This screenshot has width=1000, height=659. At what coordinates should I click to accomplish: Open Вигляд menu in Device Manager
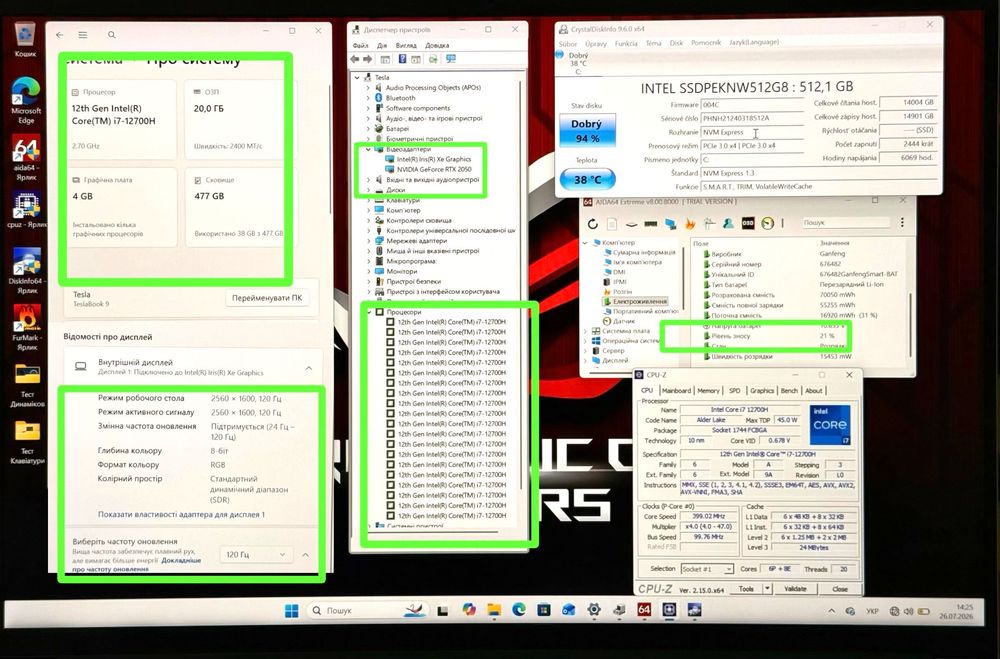[x=406, y=46]
